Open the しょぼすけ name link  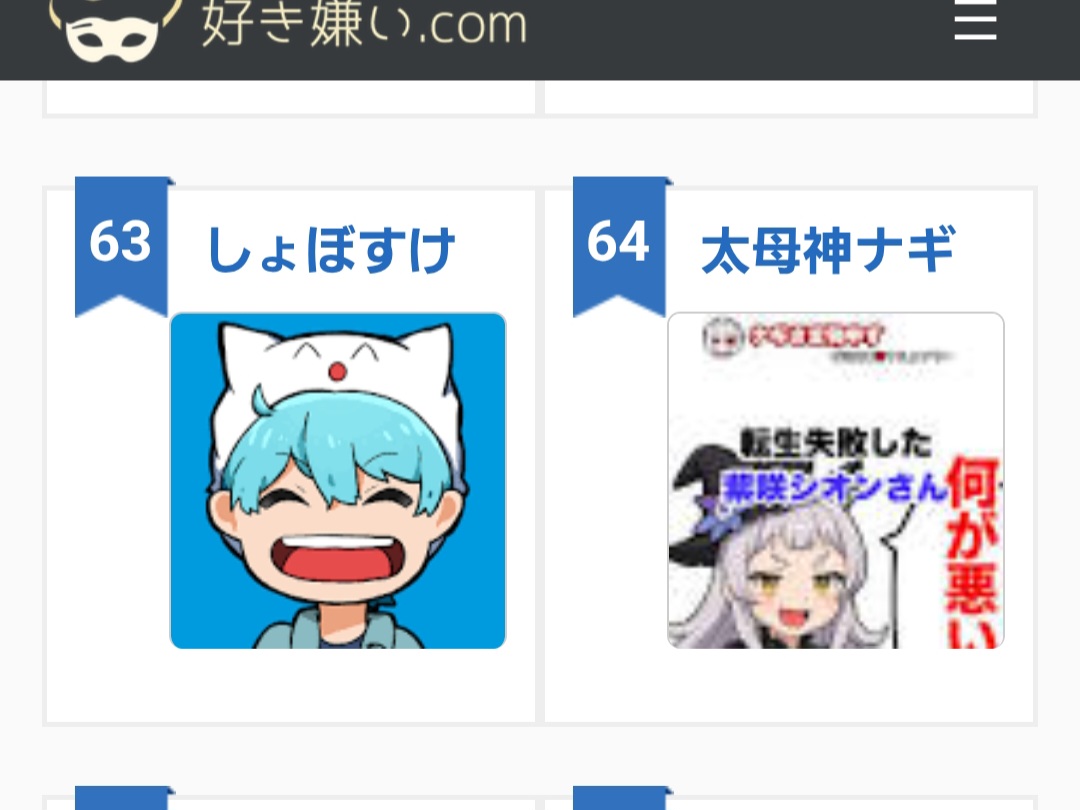click(x=331, y=249)
